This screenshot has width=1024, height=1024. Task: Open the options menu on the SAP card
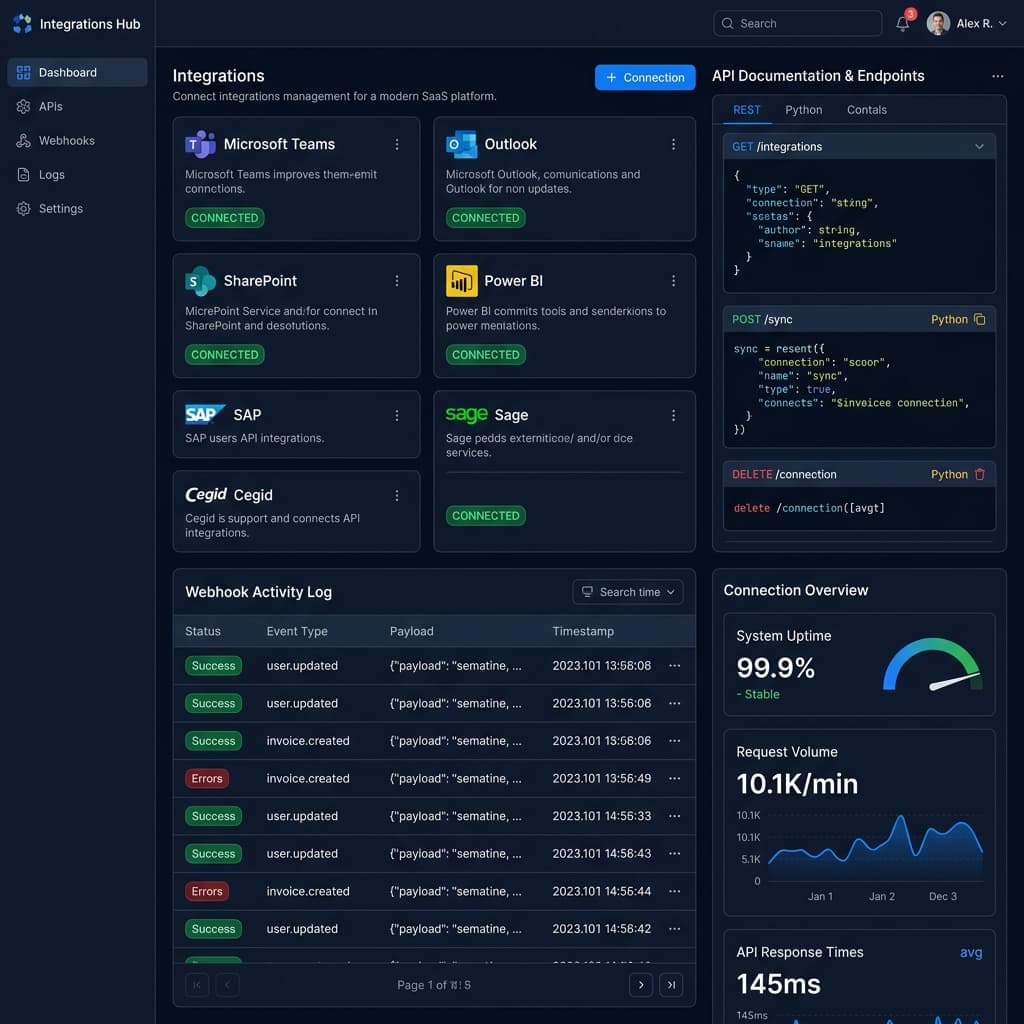pos(397,414)
